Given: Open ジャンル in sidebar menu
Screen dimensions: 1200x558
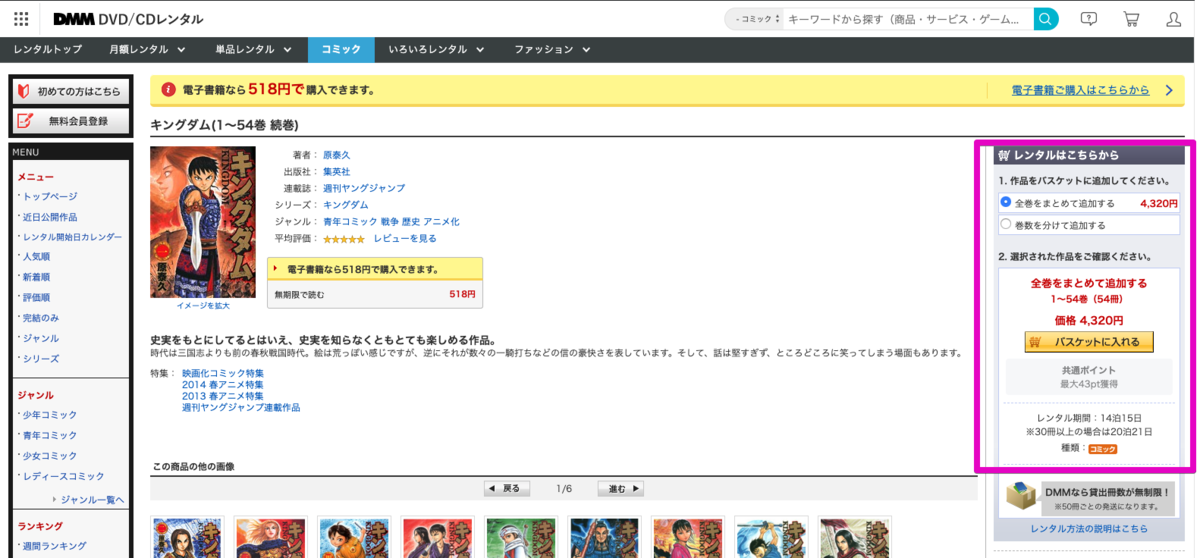Looking at the screenshot, I should (41, 338).
